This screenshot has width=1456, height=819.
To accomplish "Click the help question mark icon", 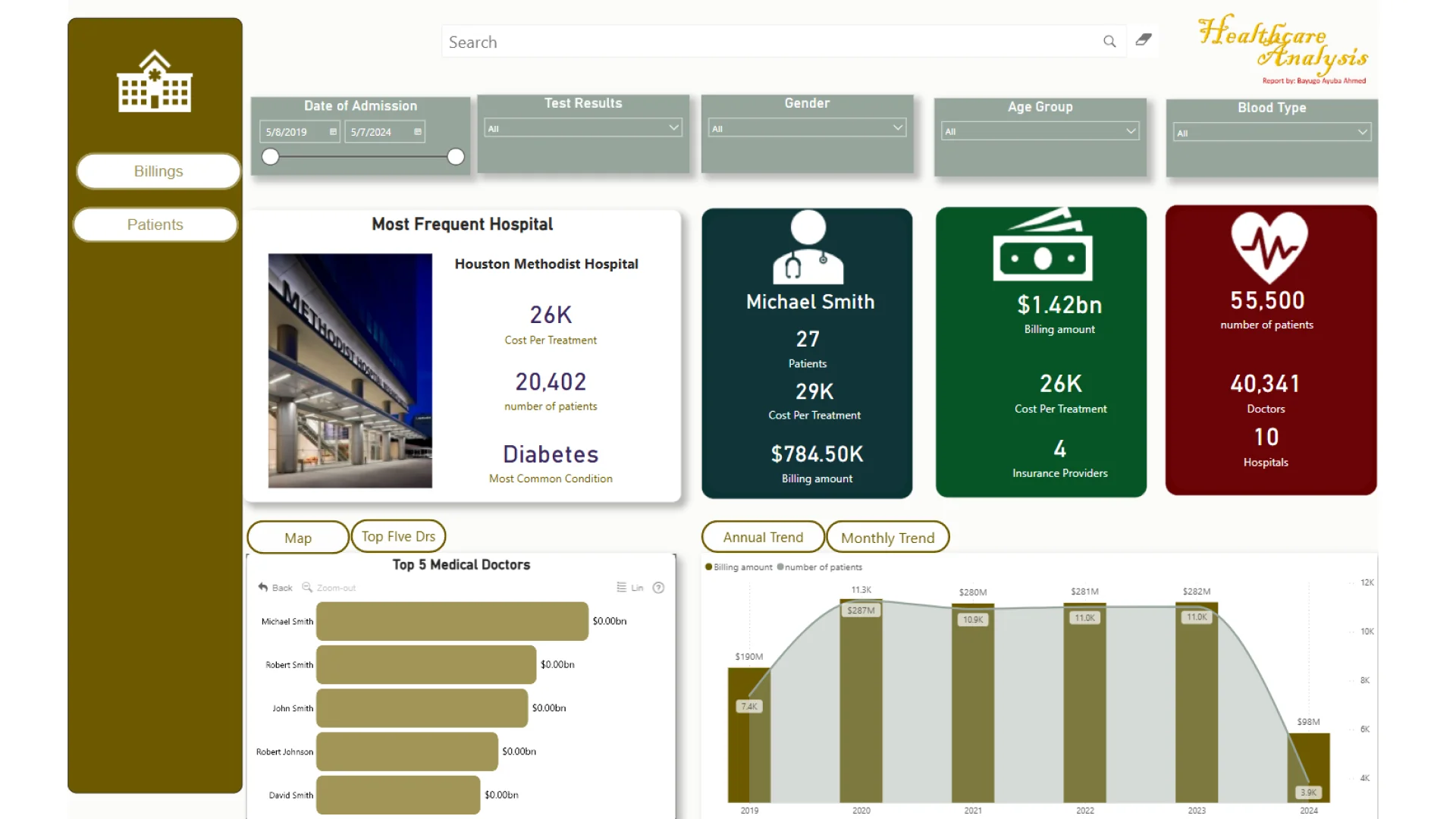I will pyautogui.click(x=658, y=588).
